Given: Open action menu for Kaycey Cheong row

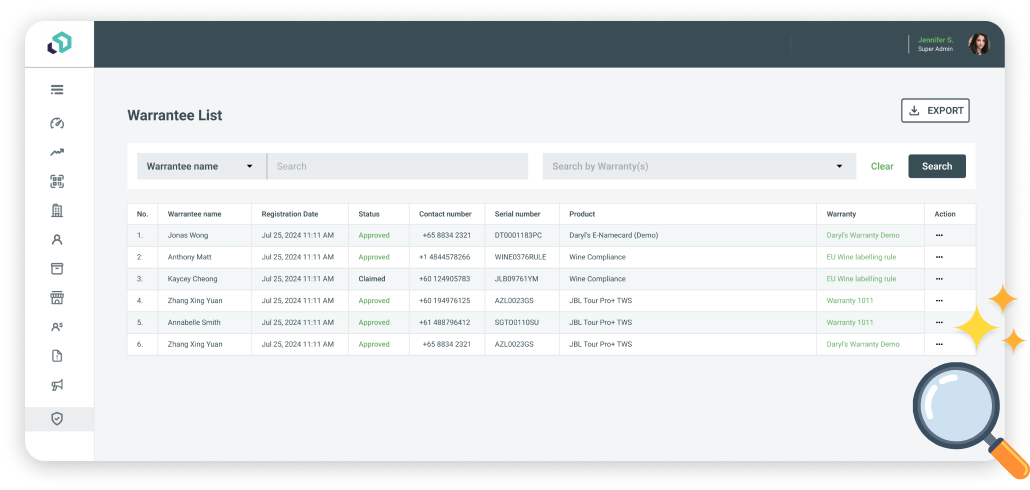Looking at the screenshot, I should click(x=939, y=278).
